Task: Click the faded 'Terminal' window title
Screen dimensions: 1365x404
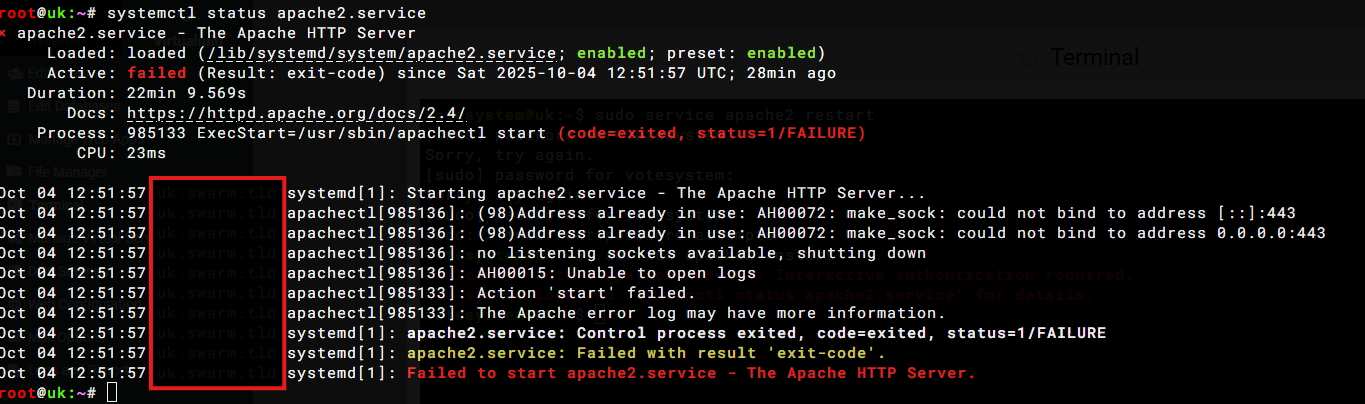Action: [x=1094, y=57]
